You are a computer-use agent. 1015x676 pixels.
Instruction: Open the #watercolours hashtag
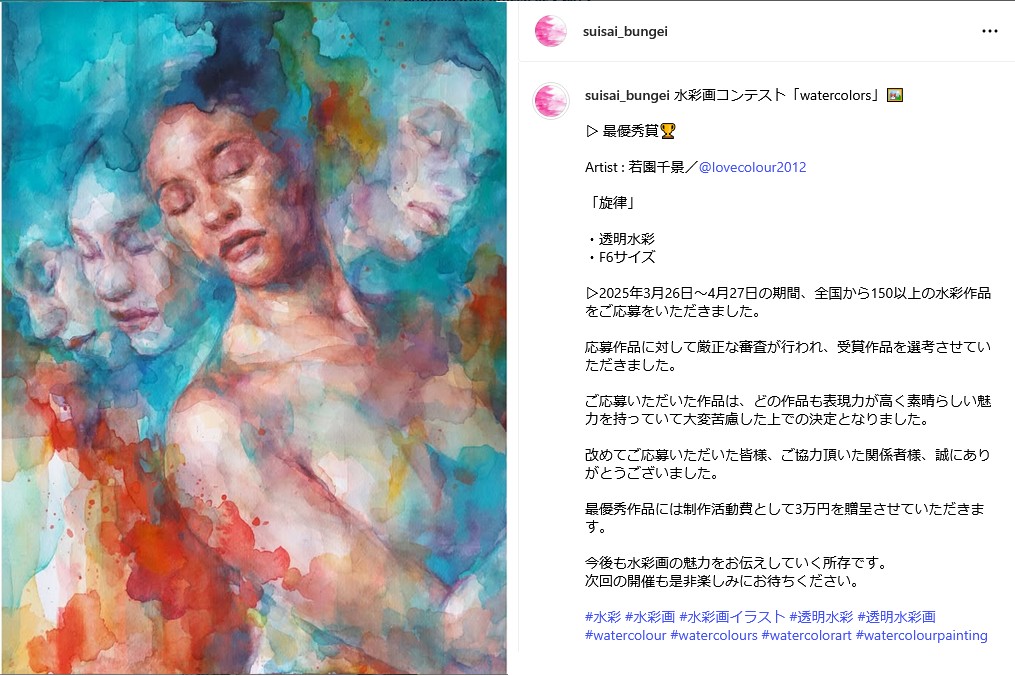[x=713, y=635]
